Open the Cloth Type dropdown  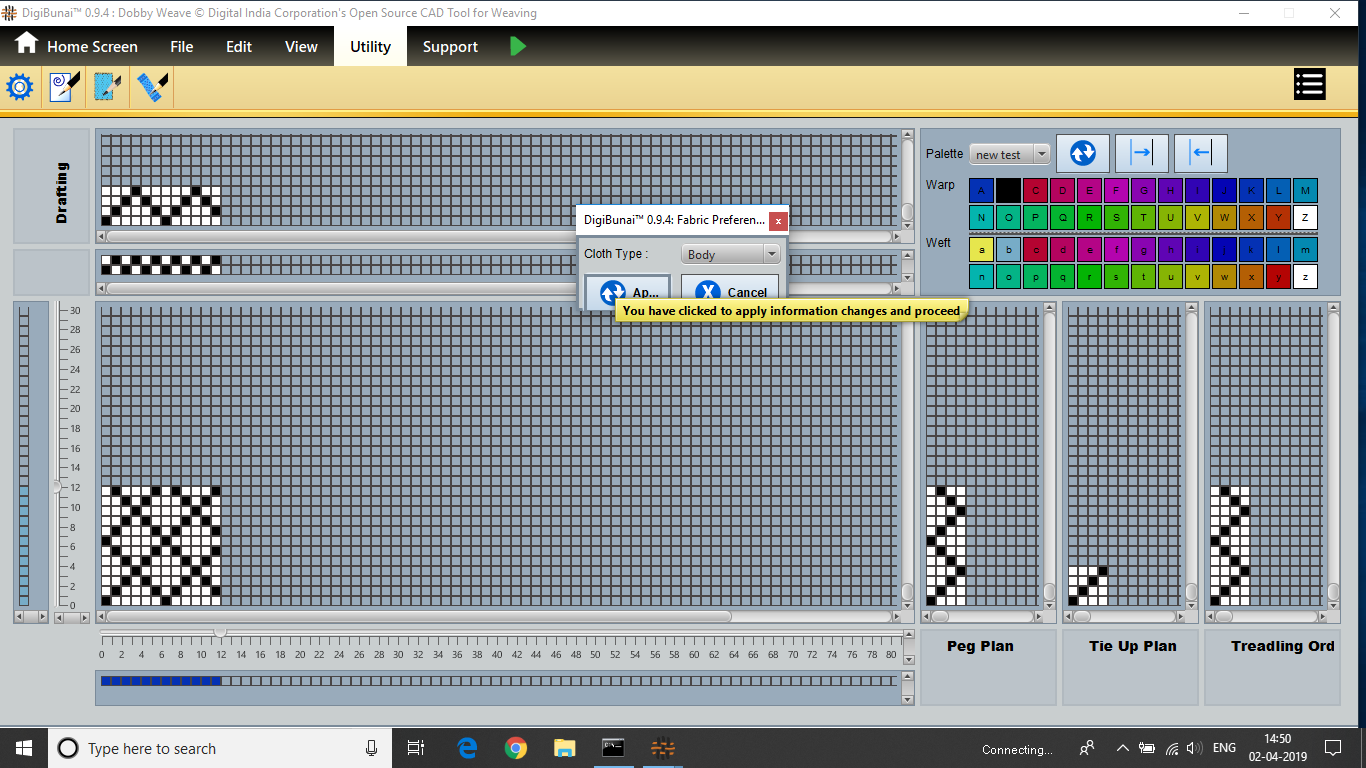pos(730,255)
